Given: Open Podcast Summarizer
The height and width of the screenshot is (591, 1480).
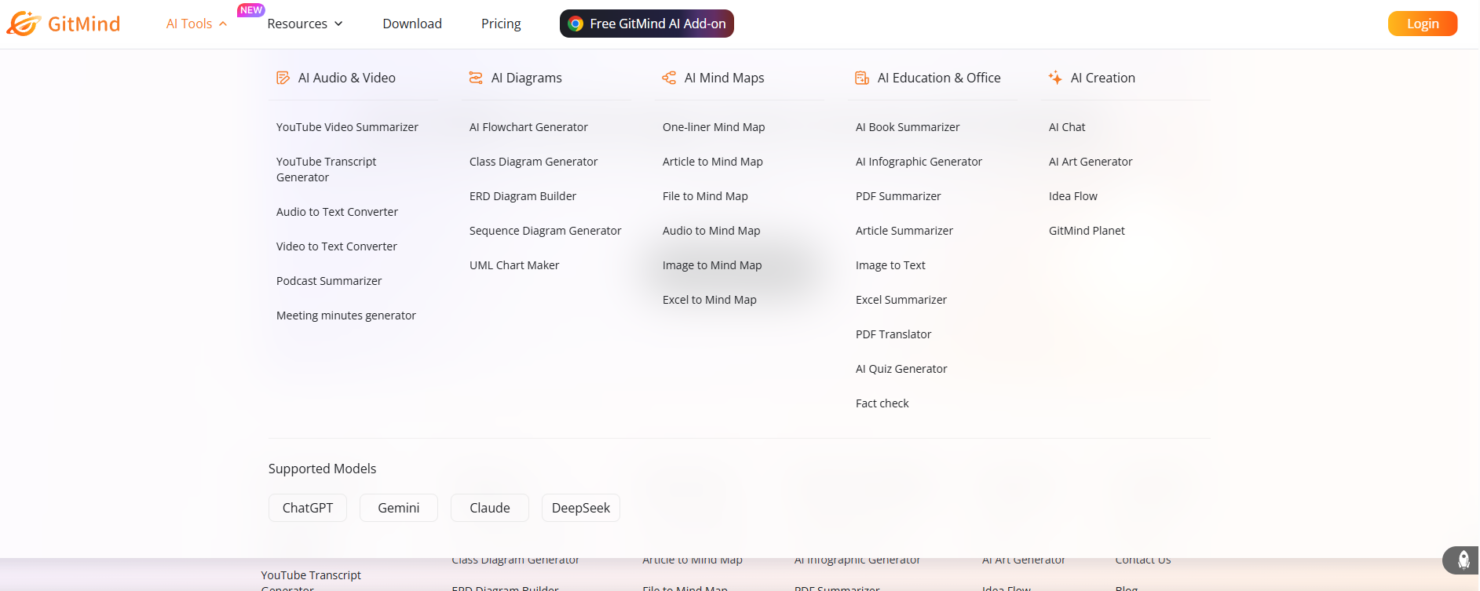Looking at the screenshot, I should pos(329,281).
